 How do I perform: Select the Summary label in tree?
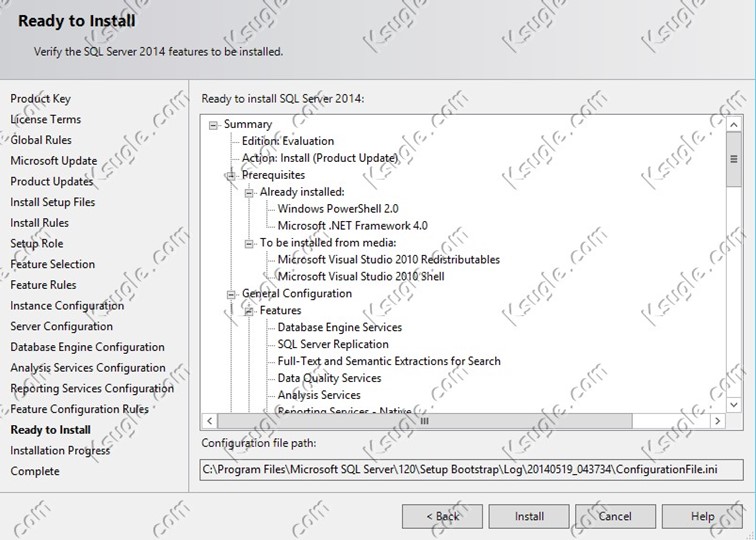coord(248,124)
